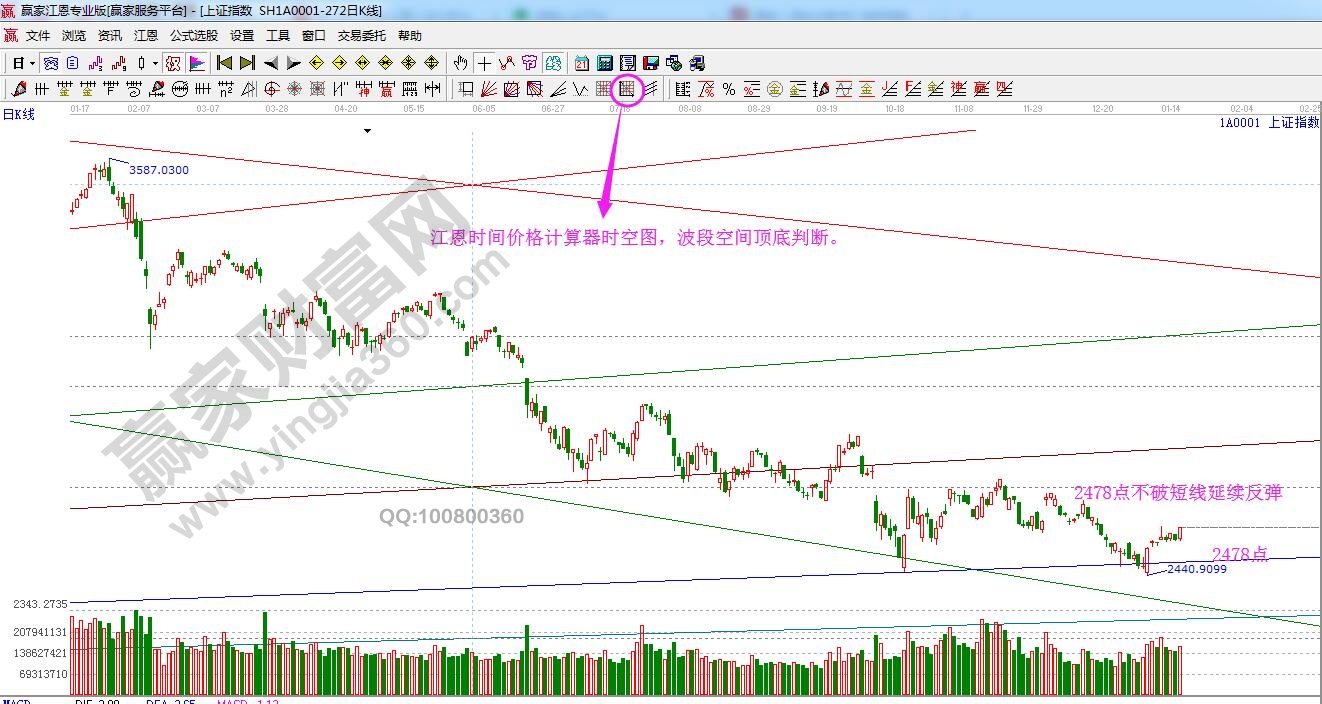Select the red pencil drawing tool
The height and width of the screenshot is (704, 1322).
(19, 89)
